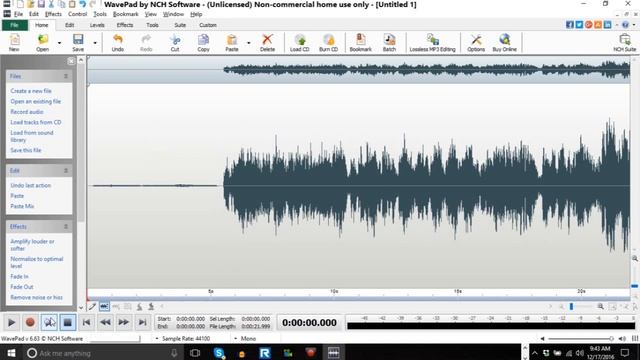
Task: Click the 'Record audio' link
Action: coord(27,112)
